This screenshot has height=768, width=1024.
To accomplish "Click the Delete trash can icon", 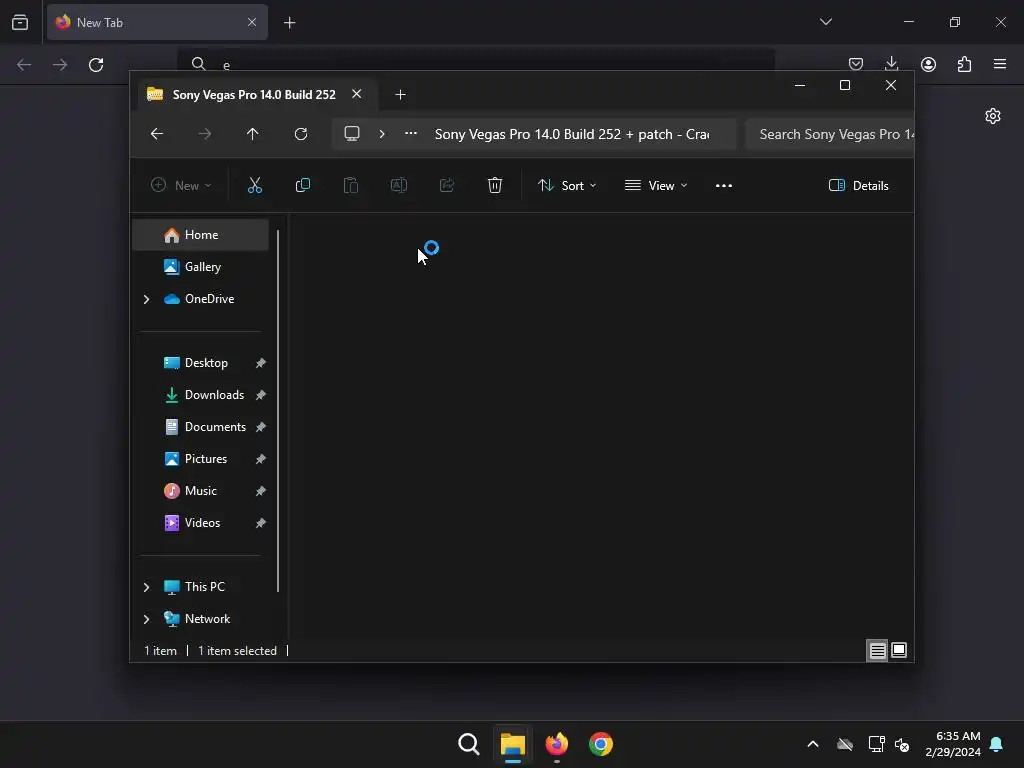I will click(x=495, y=185).
